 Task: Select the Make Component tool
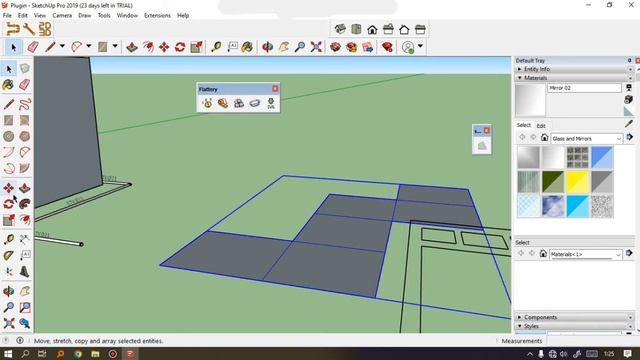tap(24, 69)
